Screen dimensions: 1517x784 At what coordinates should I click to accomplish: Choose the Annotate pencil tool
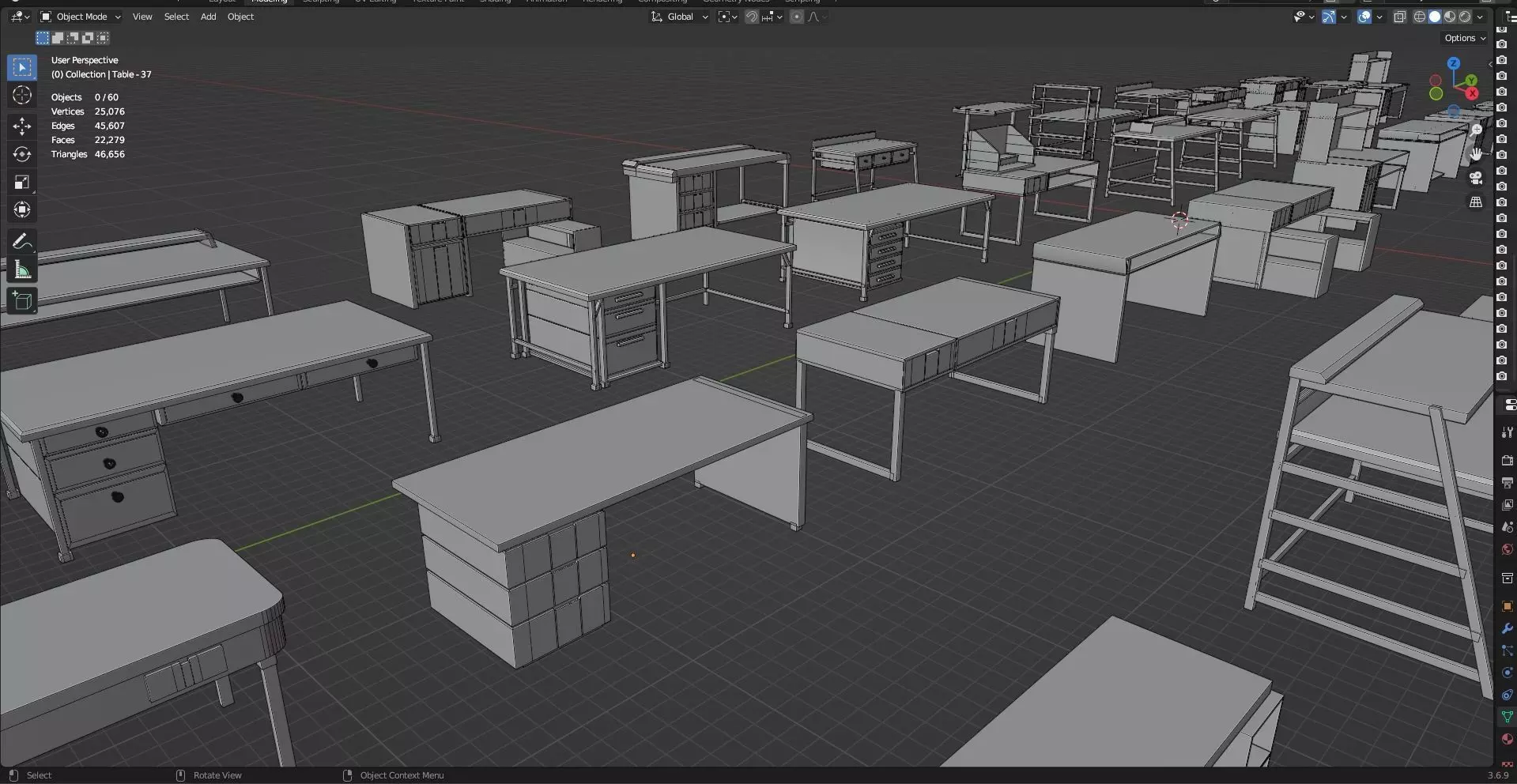(x=22, y=241)
